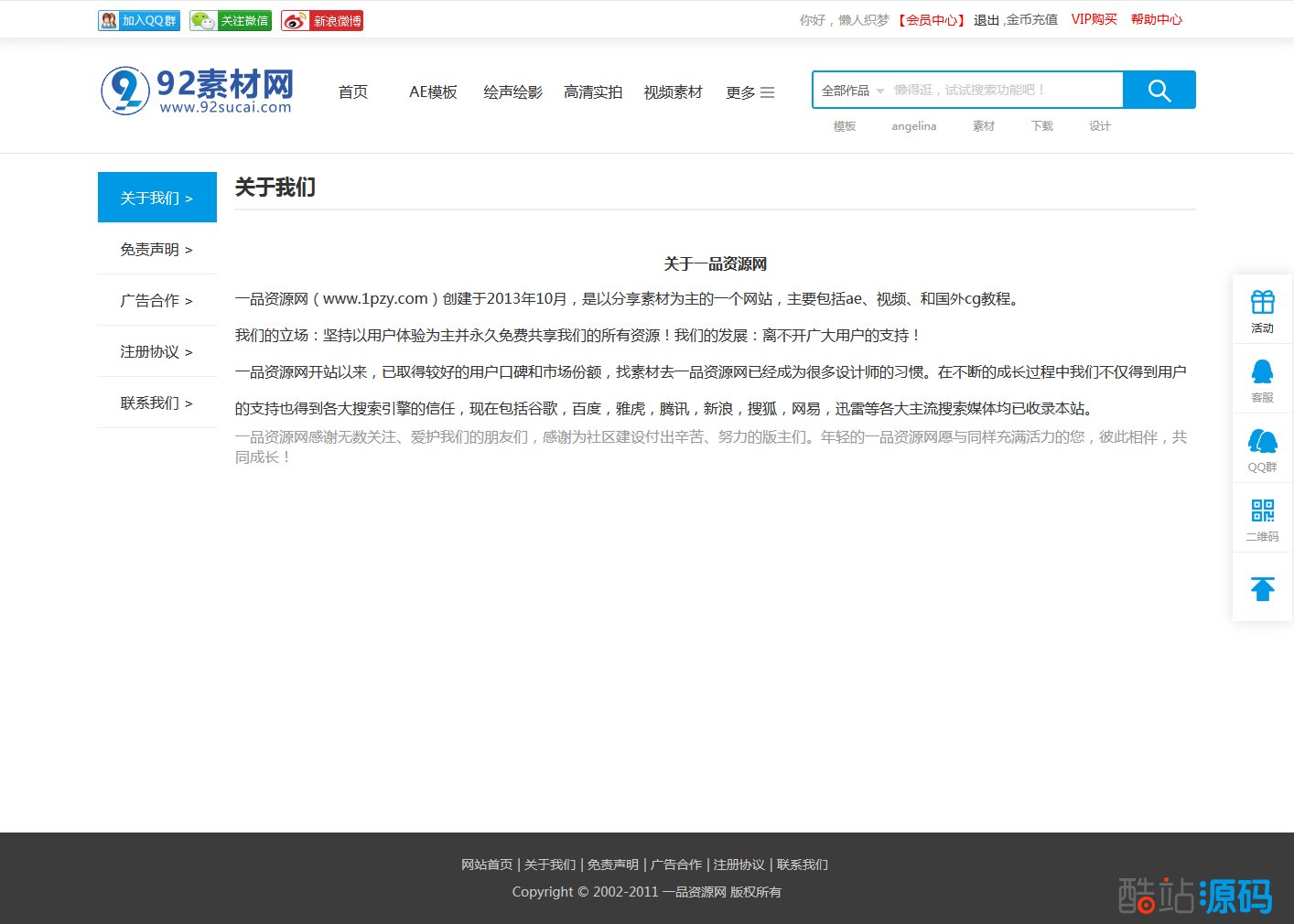
Task: Expand the 更多 navigation menu
Action: click(749, 92)
